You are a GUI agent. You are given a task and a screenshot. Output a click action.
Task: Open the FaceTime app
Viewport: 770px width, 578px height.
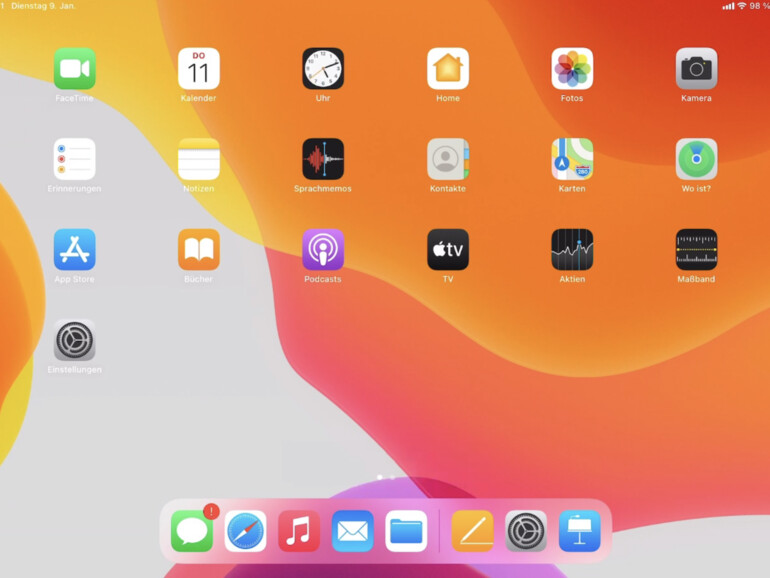75,69
